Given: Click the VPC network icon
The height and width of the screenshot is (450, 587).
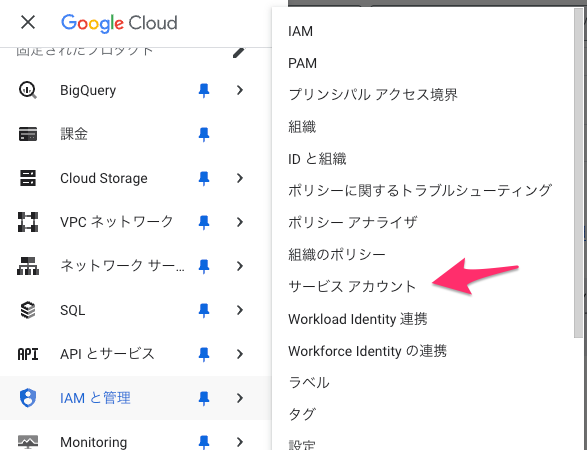Looking at the screenshot, I should (28, 222).
